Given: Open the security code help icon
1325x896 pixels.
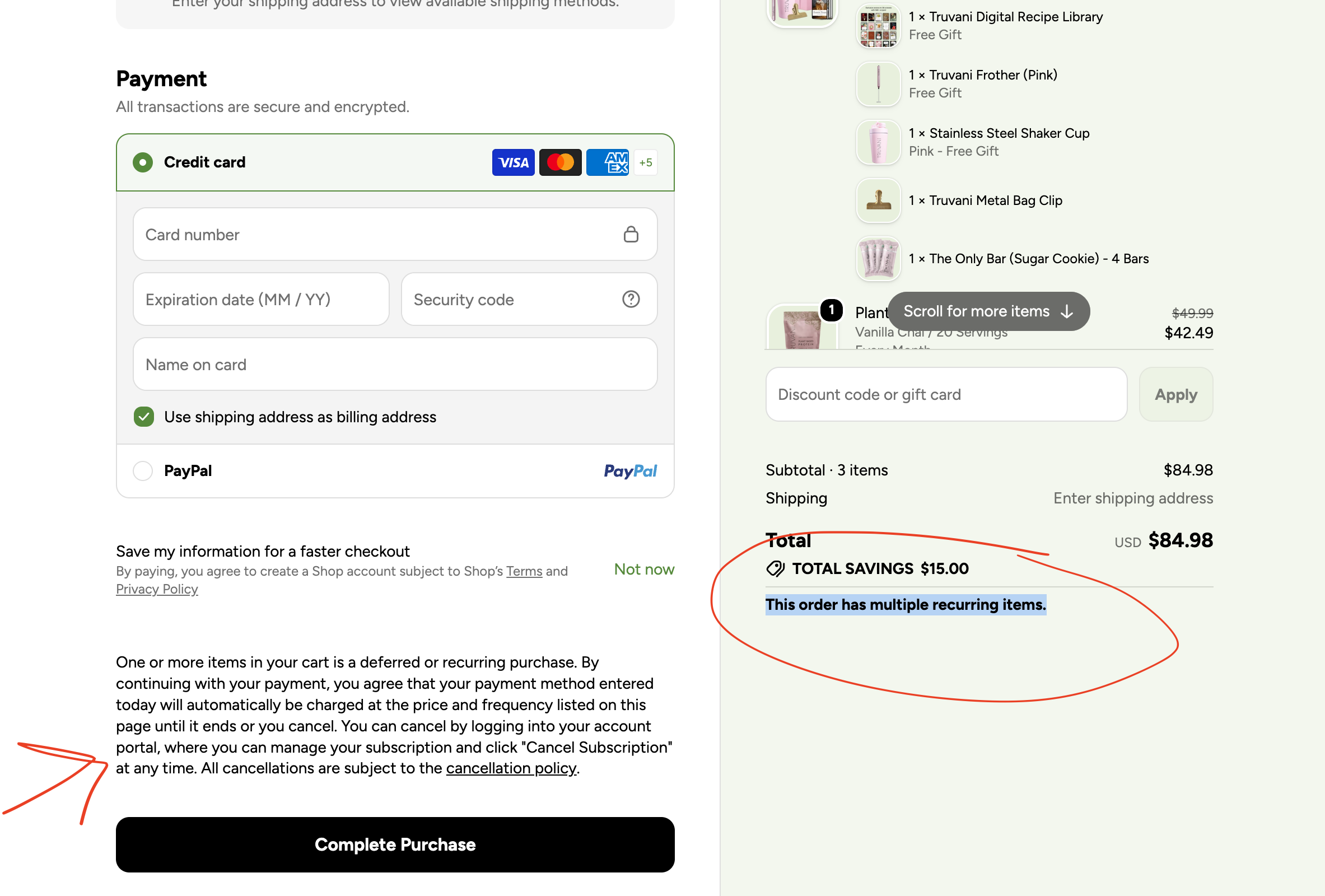Looking at the screenshot, I should [631, 299].
